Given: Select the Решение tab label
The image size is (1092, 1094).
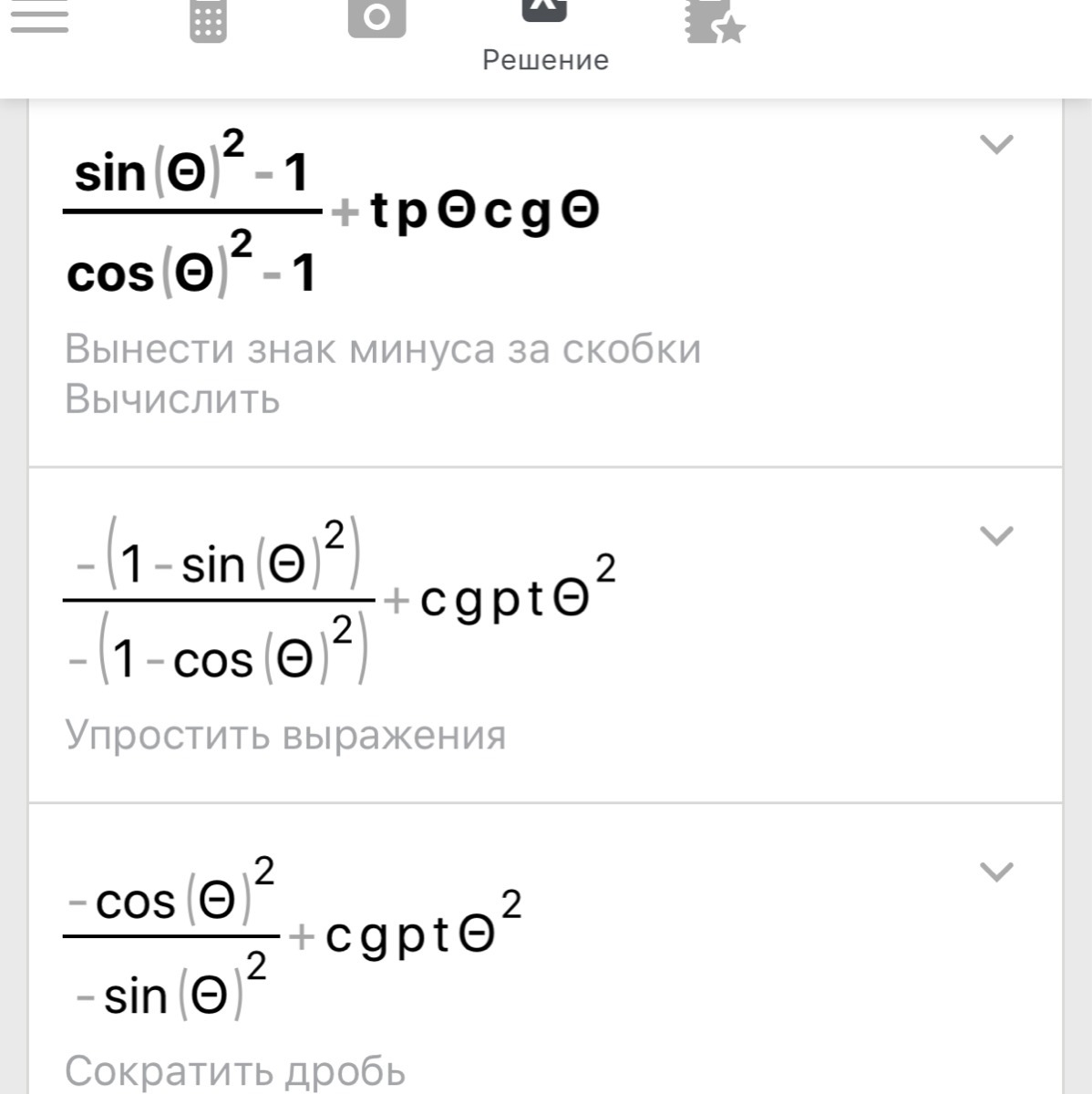Looking at the screenshot, I should 545,60.
